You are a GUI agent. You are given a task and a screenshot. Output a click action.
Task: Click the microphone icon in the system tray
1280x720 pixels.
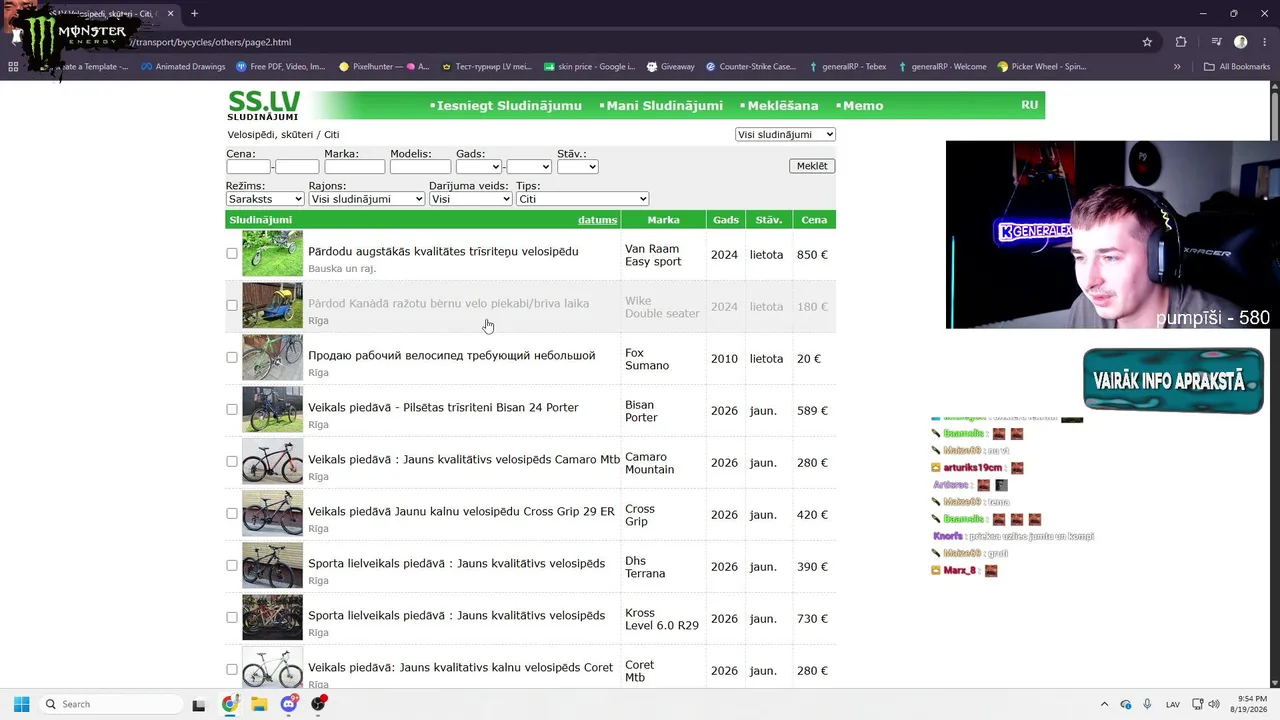click(1148, 704)
